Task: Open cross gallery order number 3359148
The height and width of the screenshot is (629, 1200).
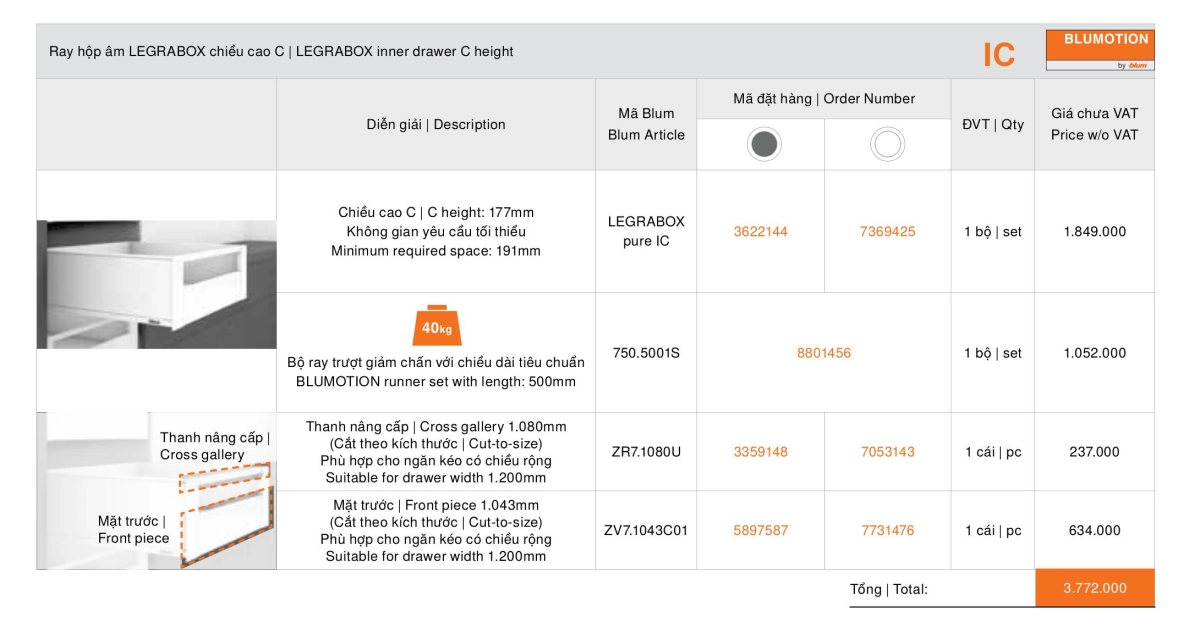Action: (x=760, y=452)
